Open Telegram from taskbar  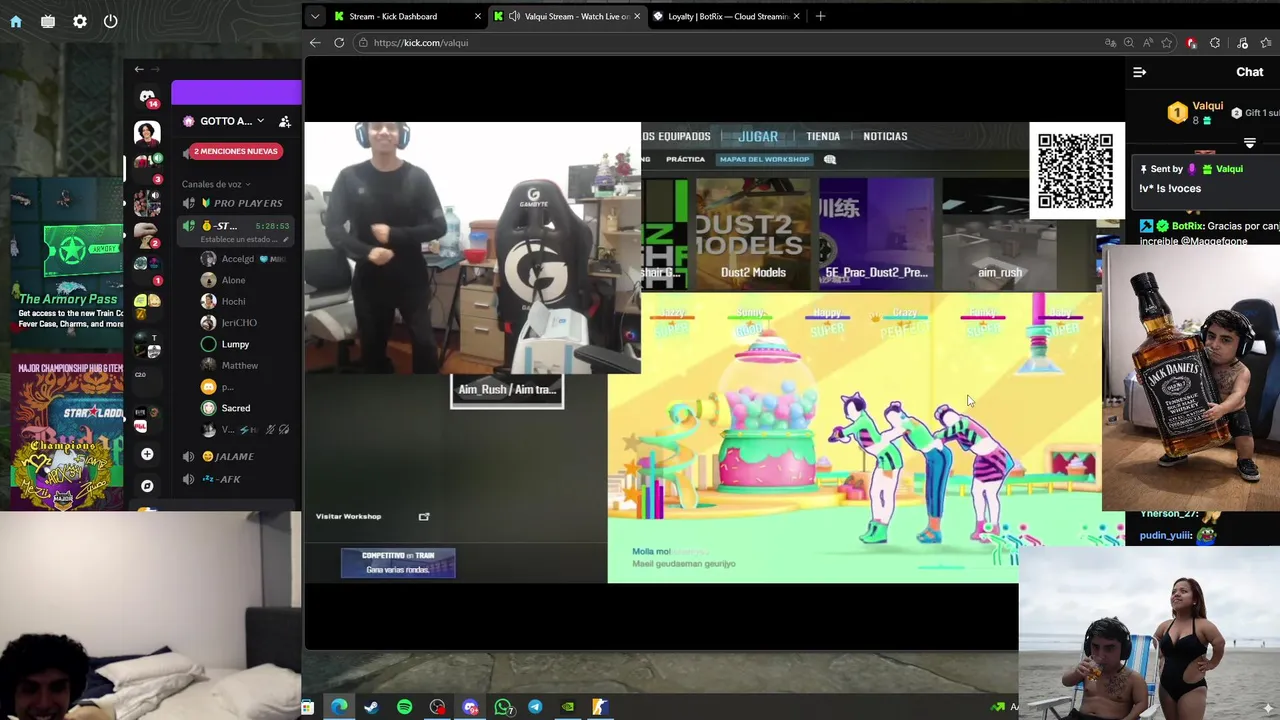pos(535,707)
